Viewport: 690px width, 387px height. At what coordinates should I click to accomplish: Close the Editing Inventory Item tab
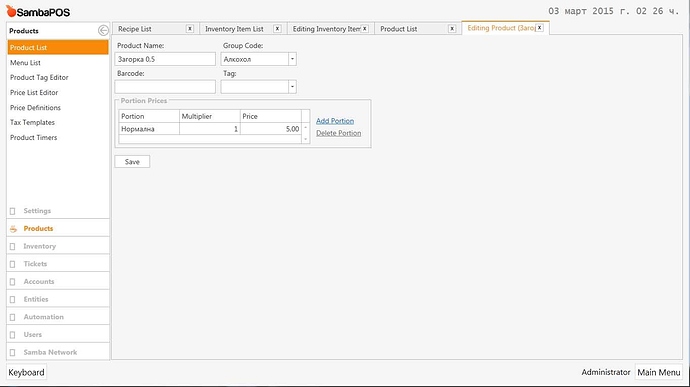click(365, 29)
